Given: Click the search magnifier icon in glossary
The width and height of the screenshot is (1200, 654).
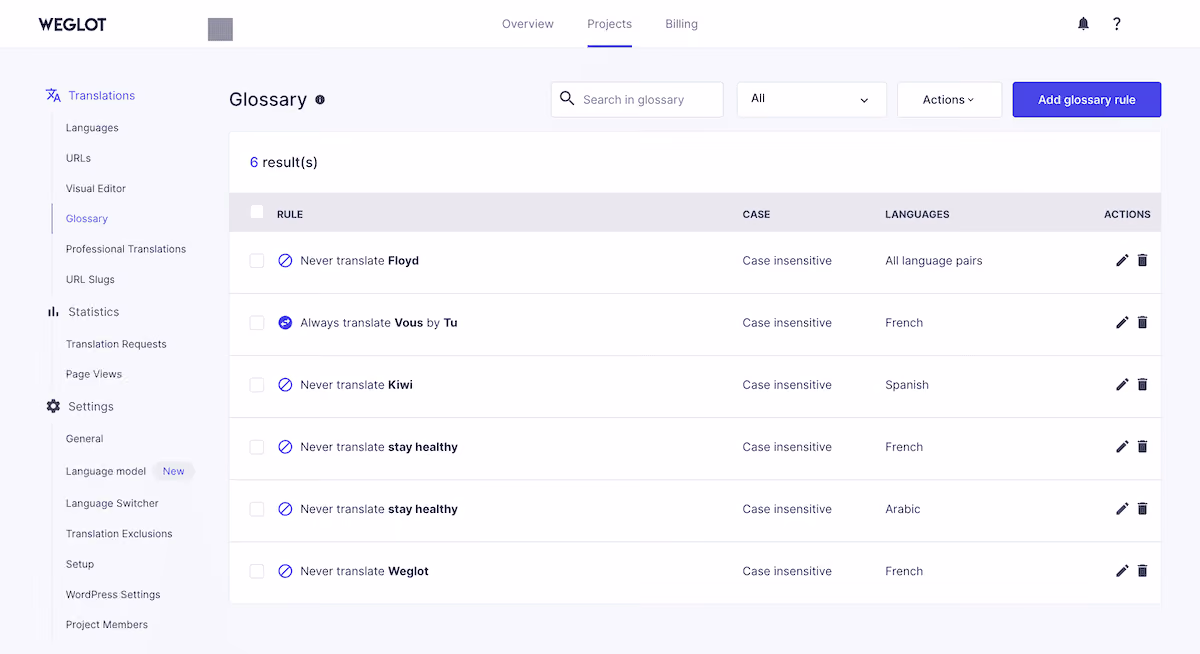Looking at the screenshot, I should [567, 99].
